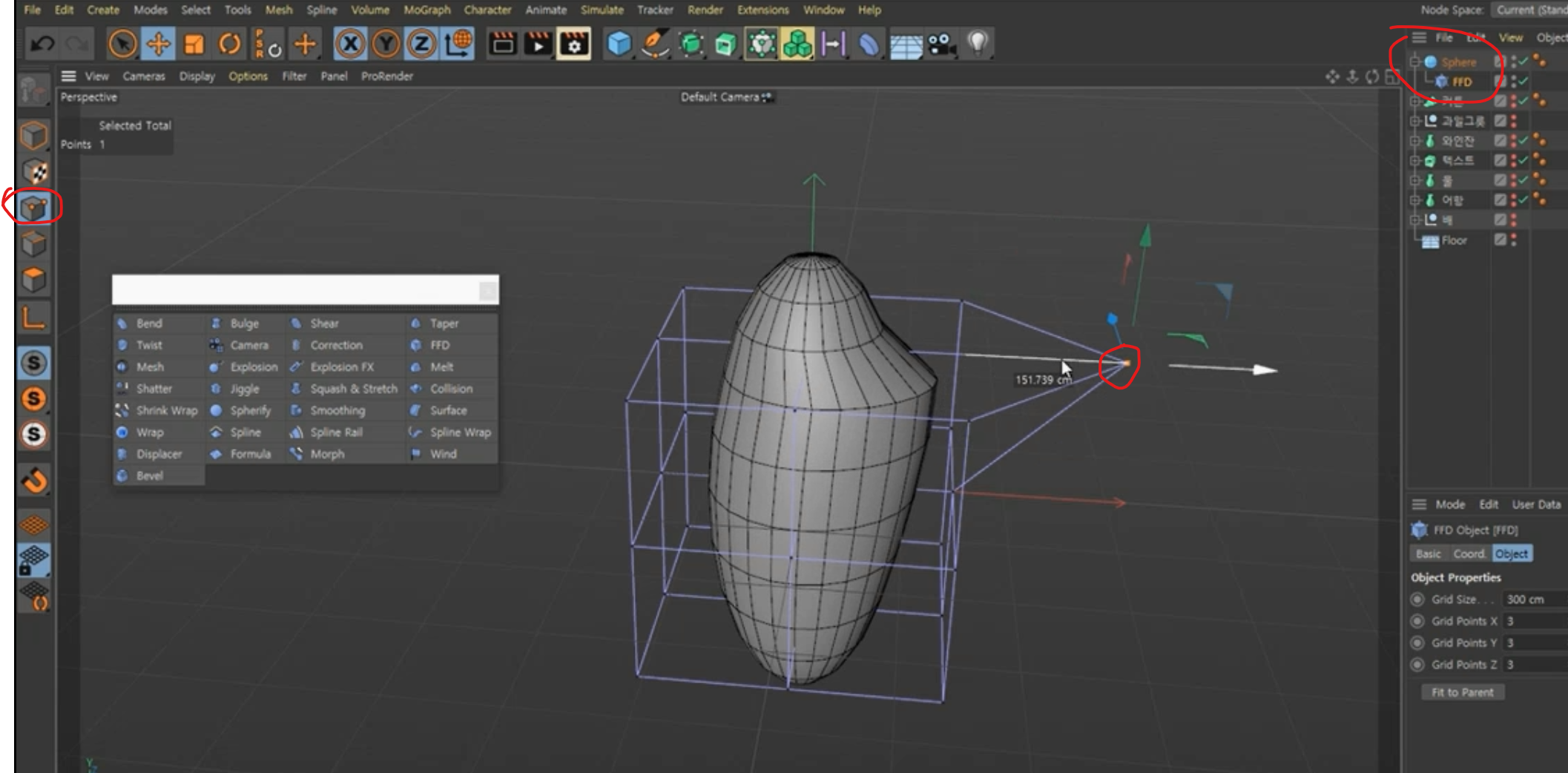Viewport: 1568px width, 773px height.
Task: Switch the coordinate system icon
Action: [459, 45]
